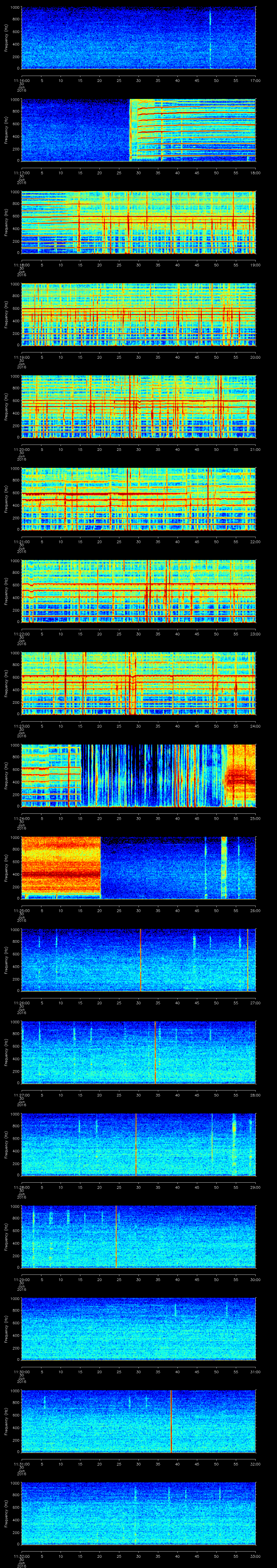The width and height of the screenshot is (277, 1568).
Task: Click the 11:22:00 start time label
Action: [21, 634]
